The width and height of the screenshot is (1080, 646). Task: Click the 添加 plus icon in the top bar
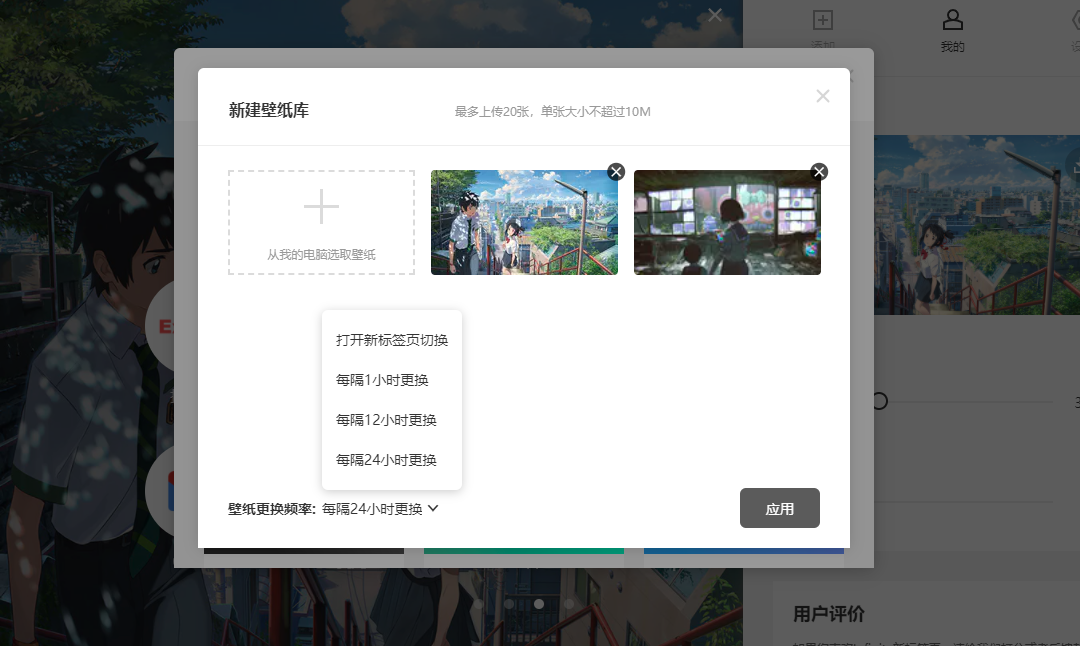pos(823,21)
